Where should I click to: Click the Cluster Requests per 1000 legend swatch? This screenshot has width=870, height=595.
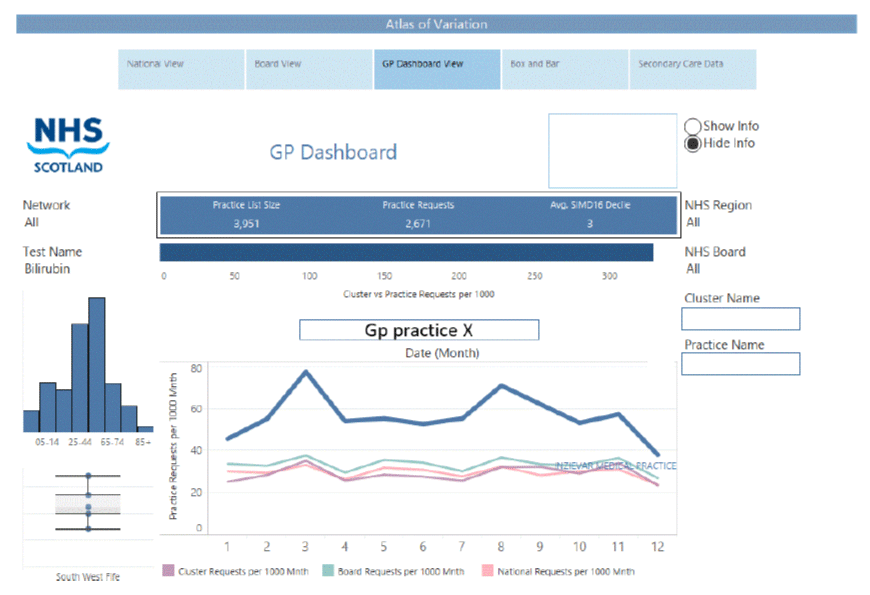click(168, 571)
